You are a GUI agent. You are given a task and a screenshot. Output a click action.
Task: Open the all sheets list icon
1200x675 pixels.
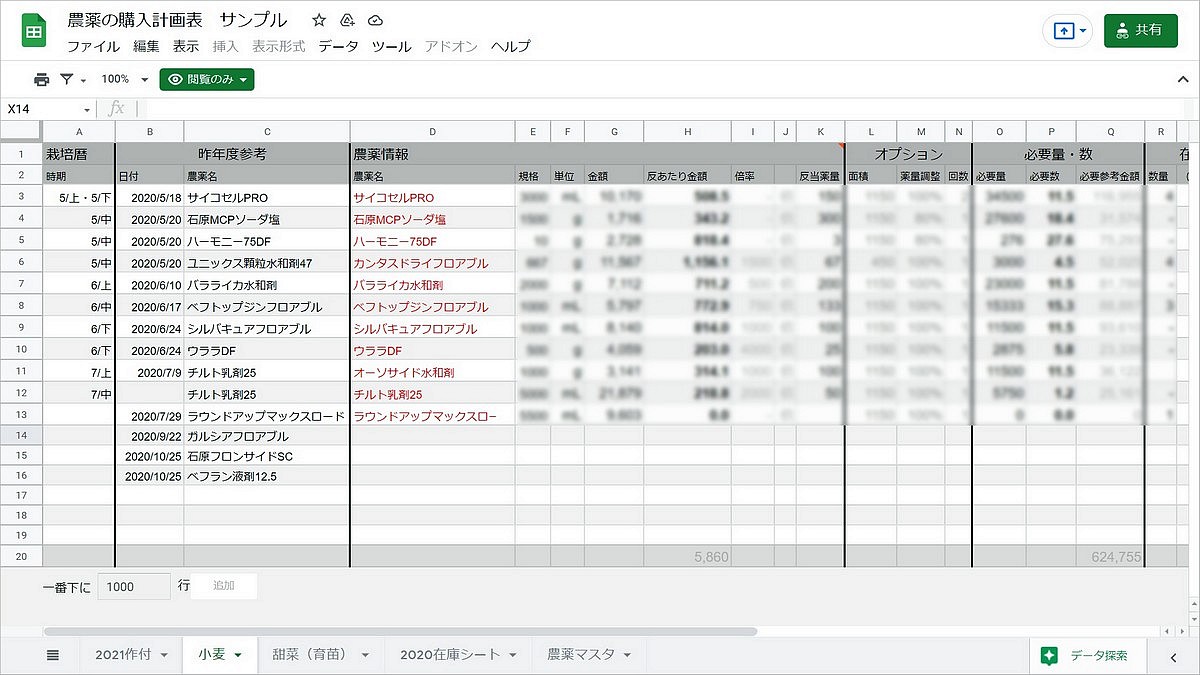(53, 655)
